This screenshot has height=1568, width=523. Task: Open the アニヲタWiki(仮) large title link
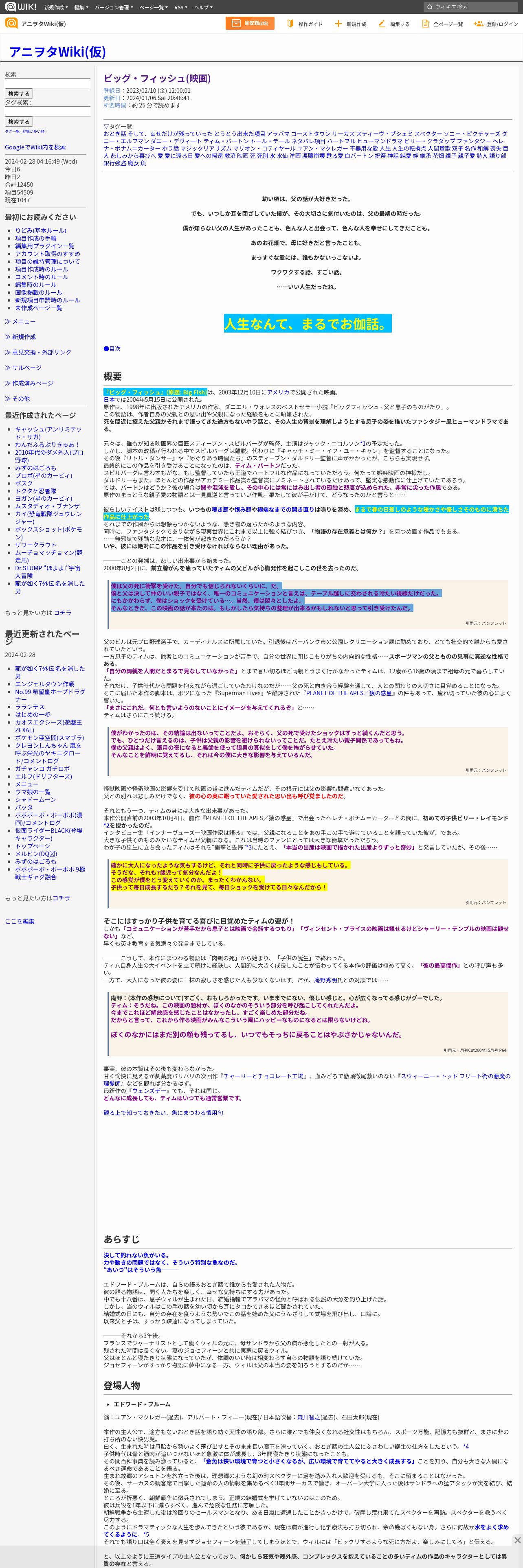(58, 52)
